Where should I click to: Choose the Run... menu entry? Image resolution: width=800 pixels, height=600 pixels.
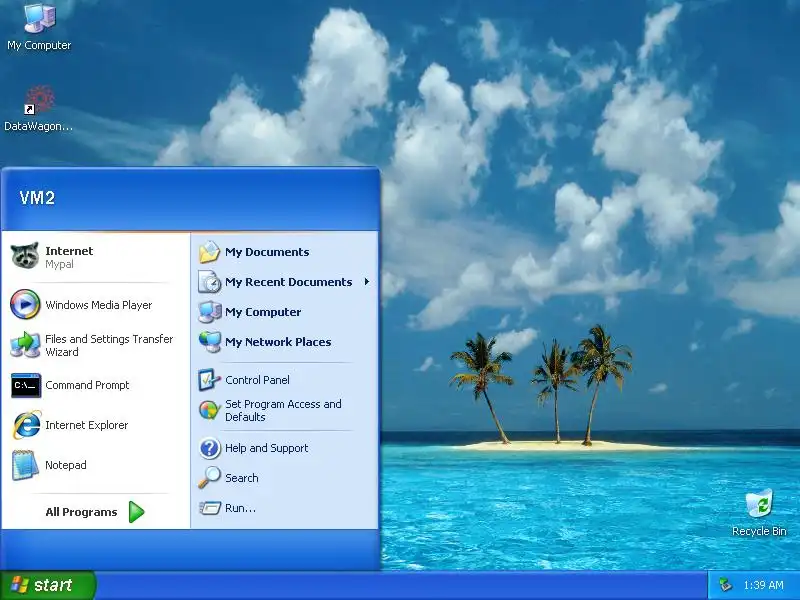click(x=240, y=508)
